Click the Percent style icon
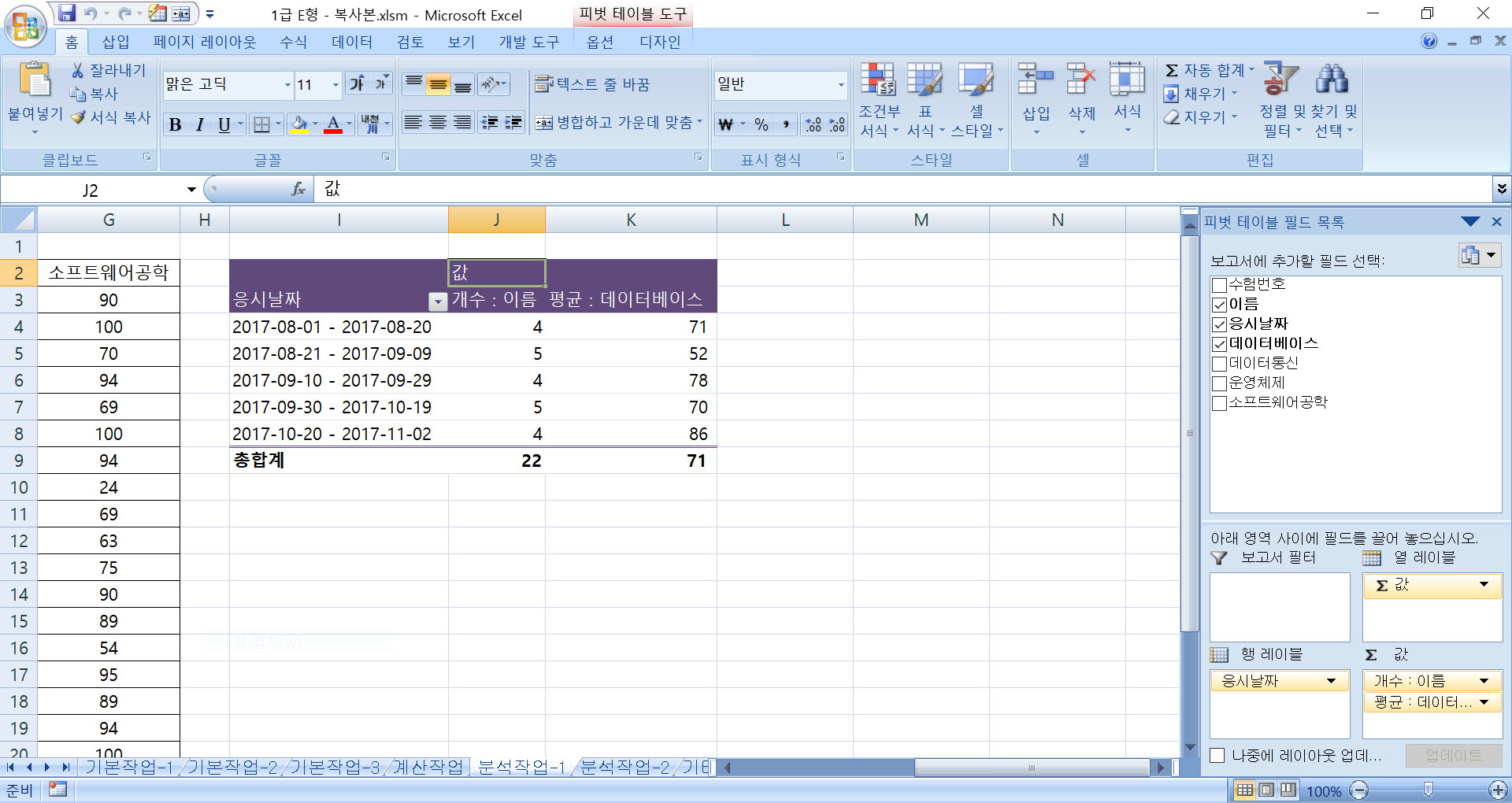 (x=761, y=124)
